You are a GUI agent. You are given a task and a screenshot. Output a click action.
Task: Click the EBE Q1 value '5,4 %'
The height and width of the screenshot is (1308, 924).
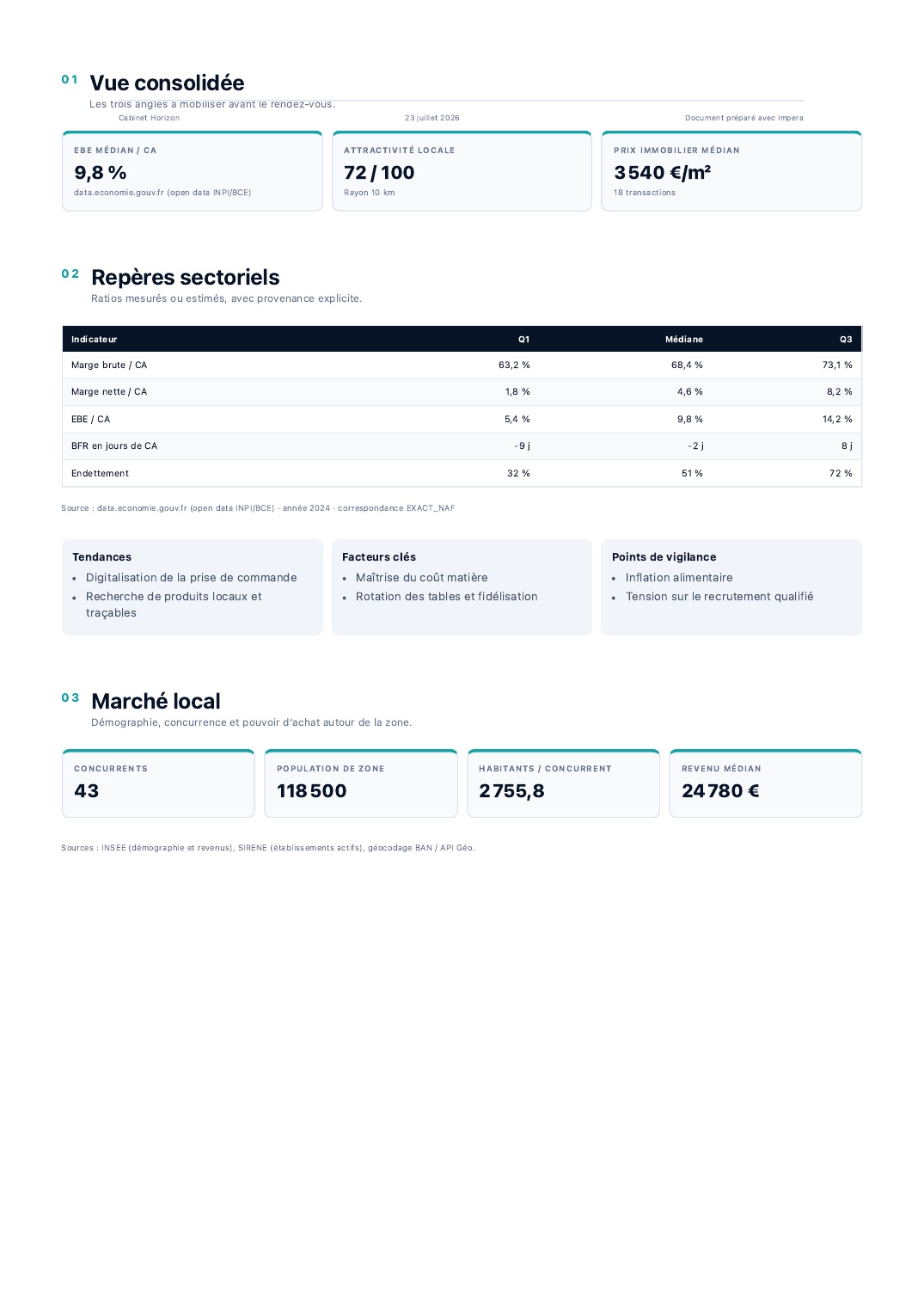[517, 420]
